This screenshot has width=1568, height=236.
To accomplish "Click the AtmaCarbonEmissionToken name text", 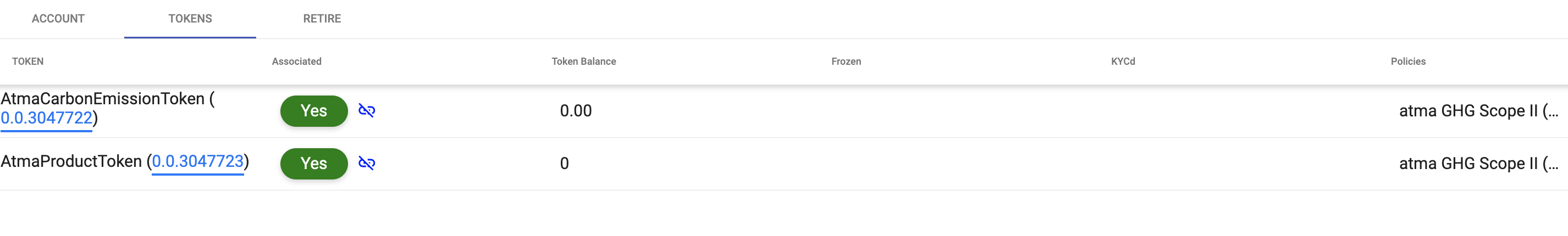I will tap(102, 99).
